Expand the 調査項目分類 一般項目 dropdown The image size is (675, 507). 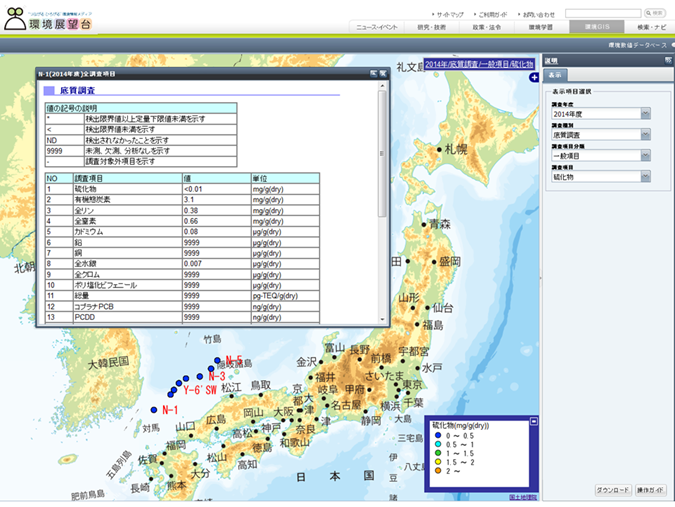[645, 156]
